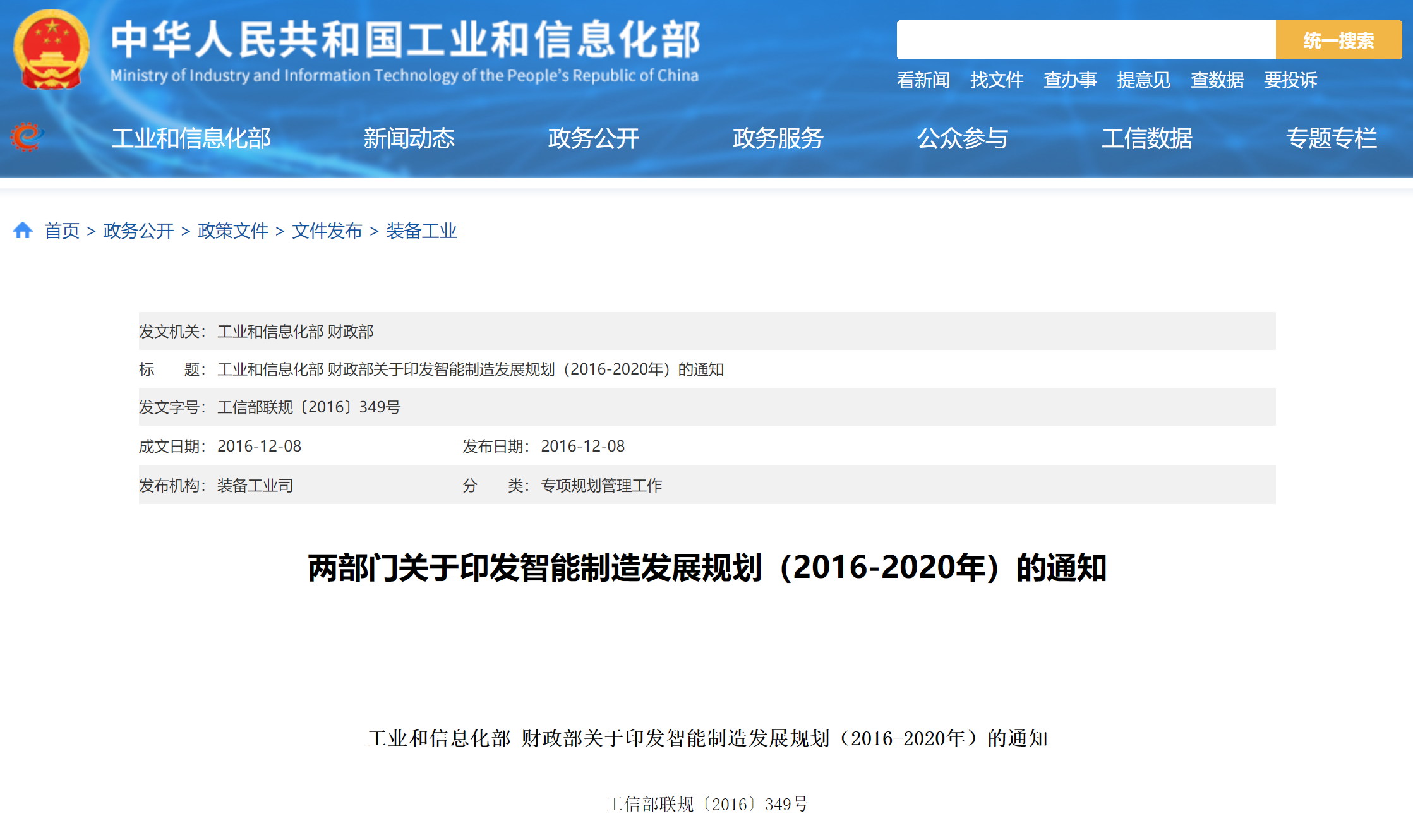Screen dimensions: 1413x840
Task: Click the 标题 row document title text
Action: pyautogui.click(x=471, y=369)
